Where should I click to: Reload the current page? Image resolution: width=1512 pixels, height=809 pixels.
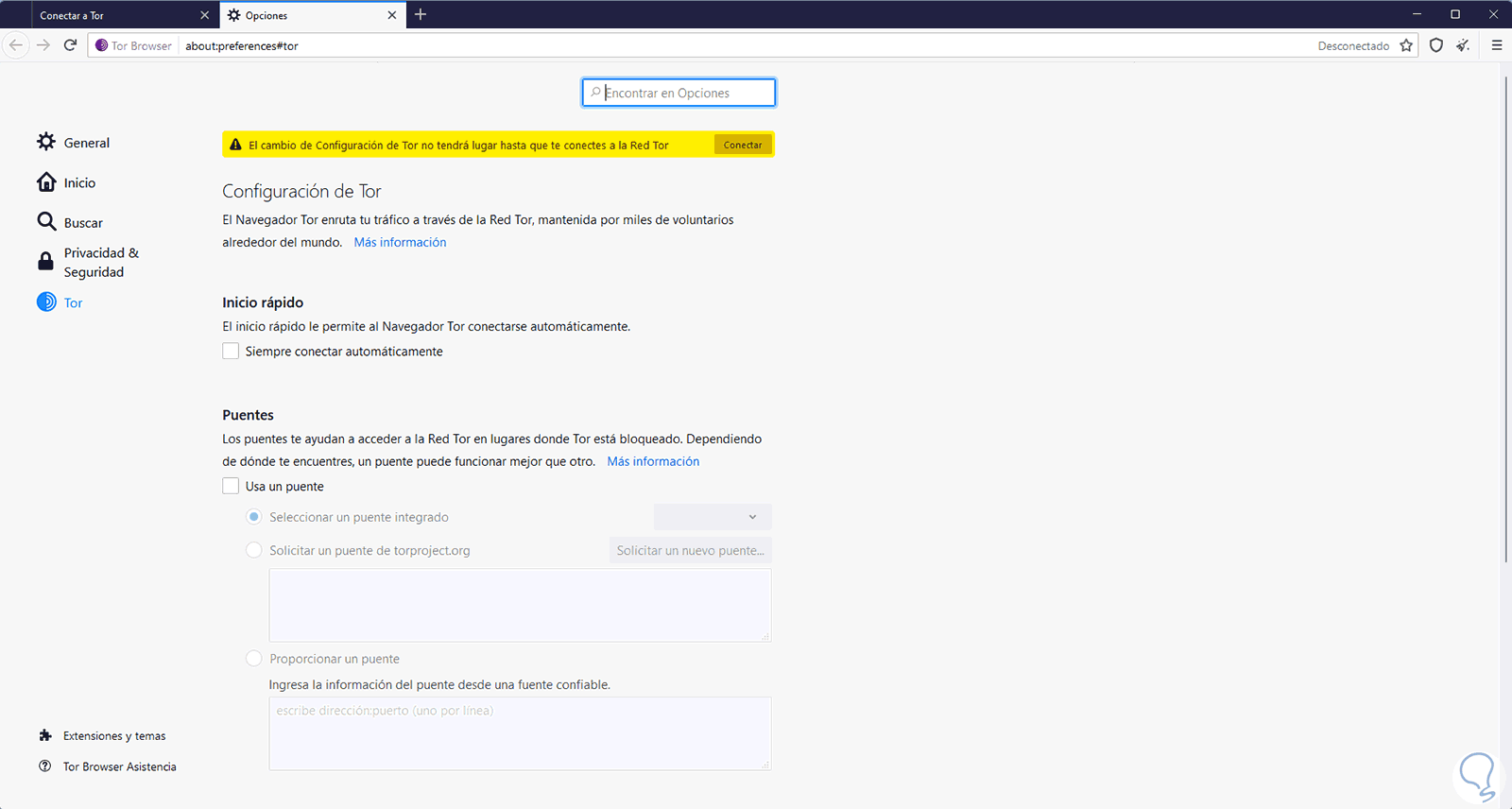pos(70,45)
